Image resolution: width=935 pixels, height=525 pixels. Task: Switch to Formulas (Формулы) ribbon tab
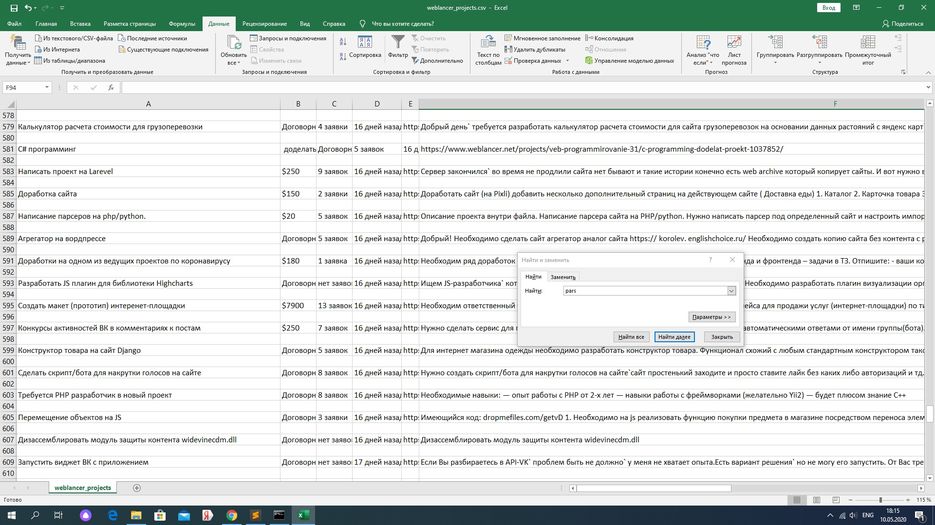tap(182, 24)
